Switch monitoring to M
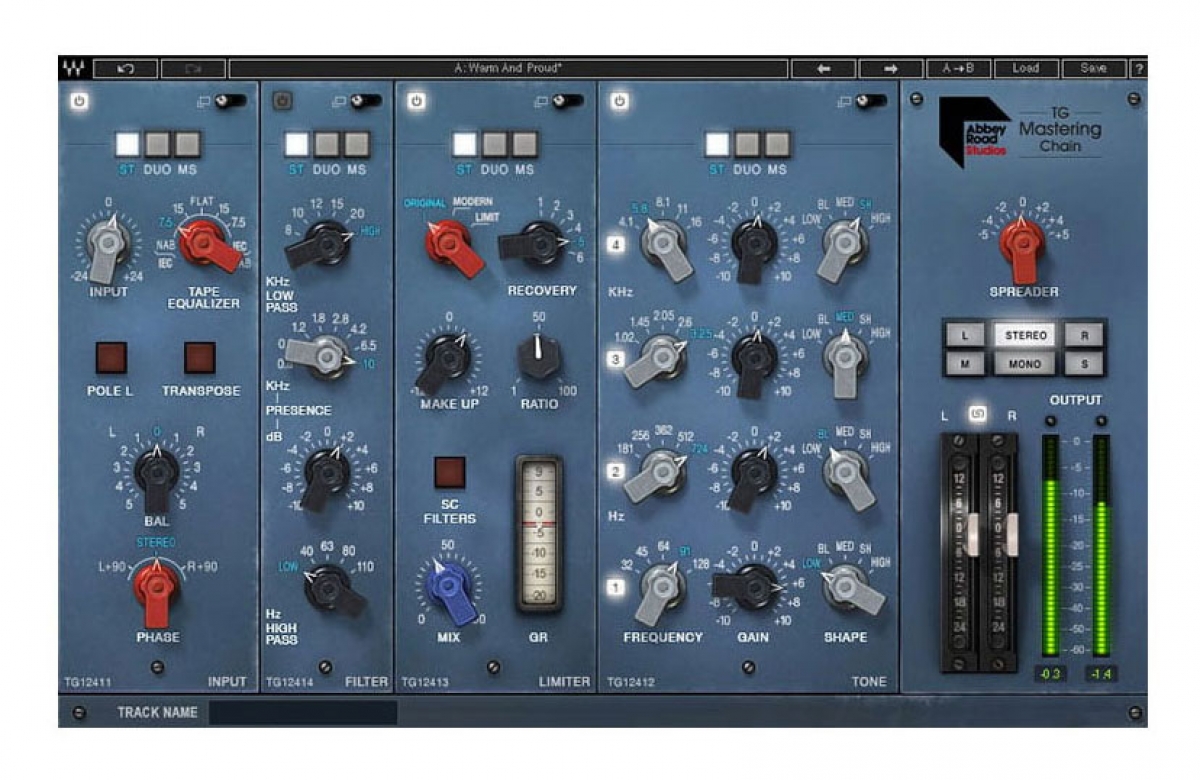Viewport: 1200px width, 780px height. [x=965, y=364]
